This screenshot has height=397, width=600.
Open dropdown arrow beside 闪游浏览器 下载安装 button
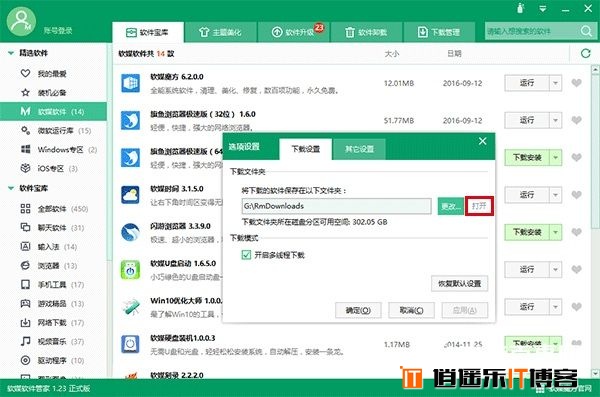[556, 232]
